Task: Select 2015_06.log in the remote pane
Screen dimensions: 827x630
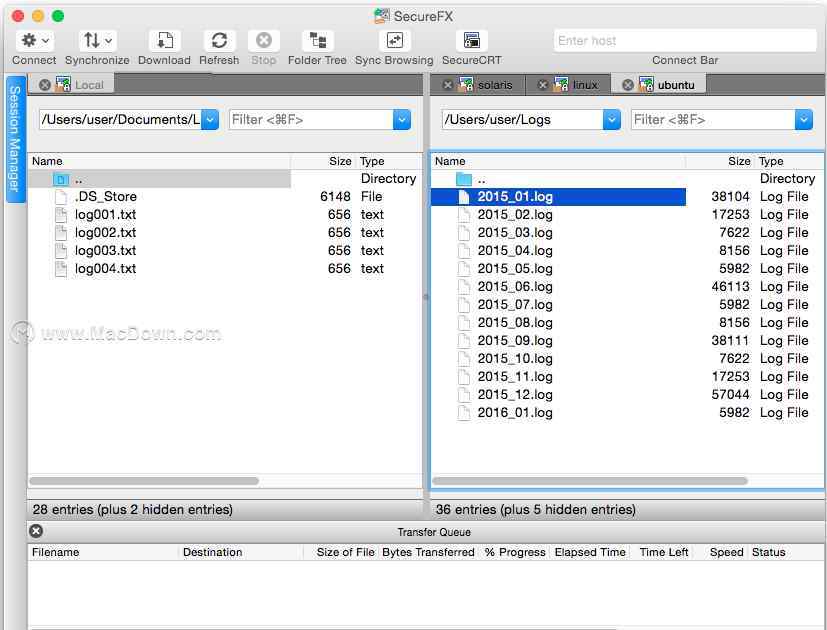Action: pyautogui.click(x=515, y=287)
